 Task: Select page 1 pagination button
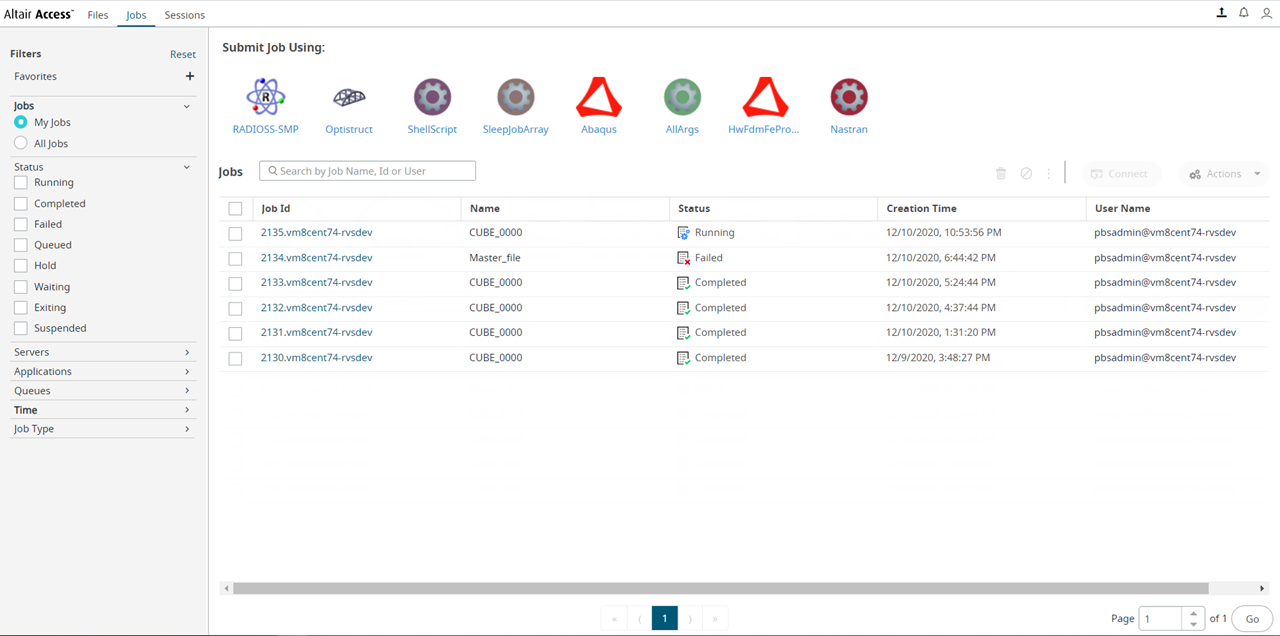pyautogui.click(x=665, y=619)
